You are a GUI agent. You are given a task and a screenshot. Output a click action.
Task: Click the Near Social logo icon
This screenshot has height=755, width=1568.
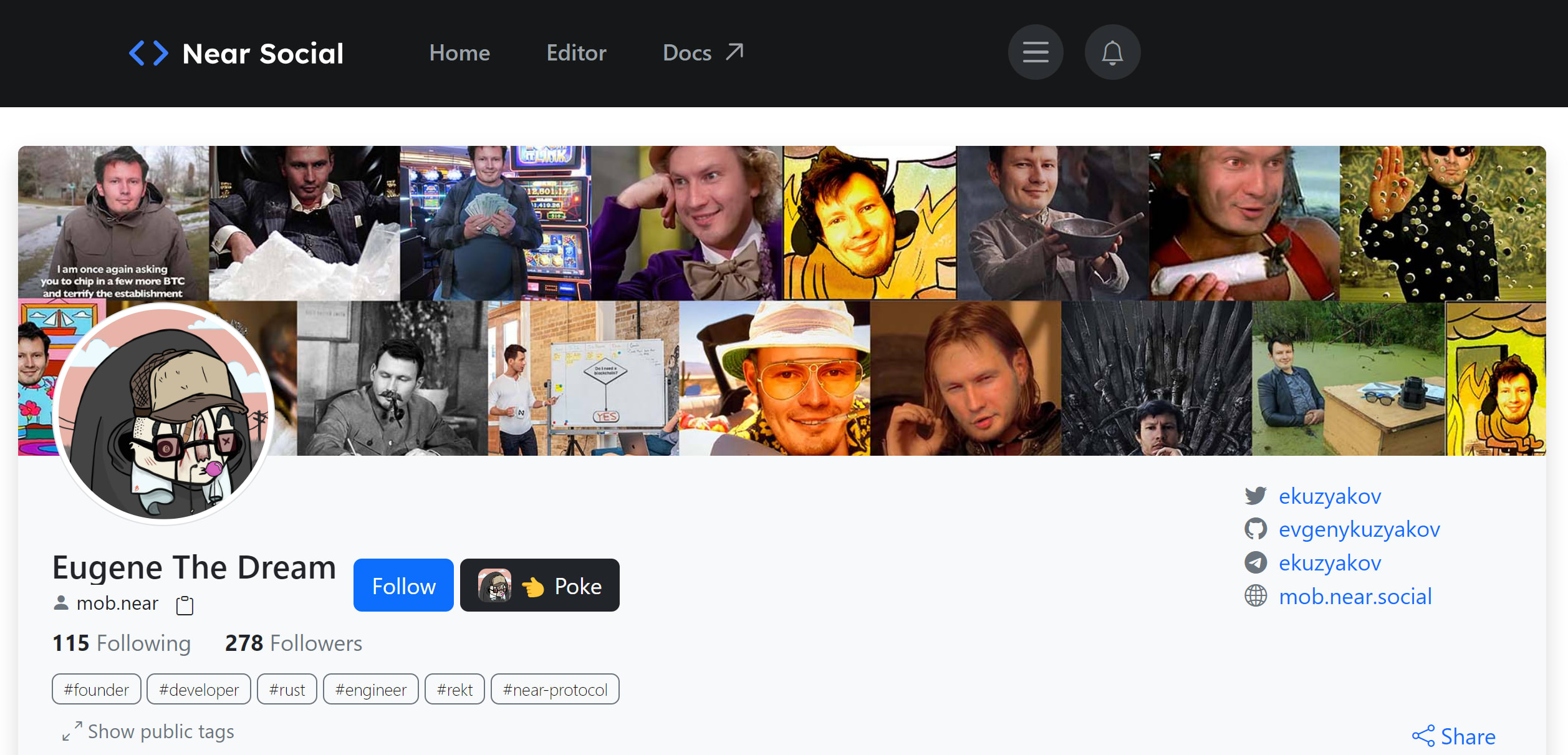pyautogui.click(x=148, y=53)
